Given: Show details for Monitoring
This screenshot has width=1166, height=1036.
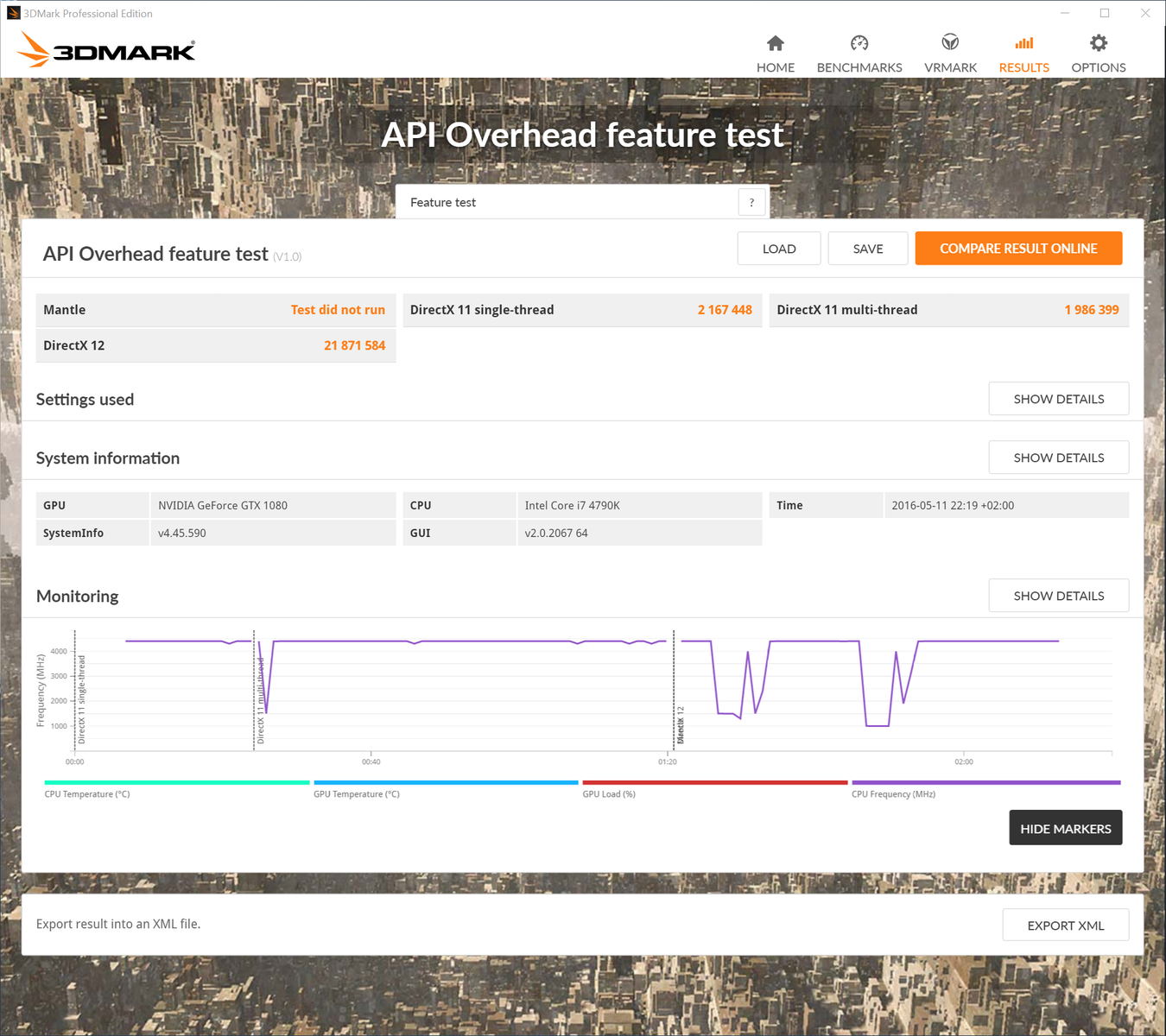Looking at the screenshot, I should point(1059,596).
